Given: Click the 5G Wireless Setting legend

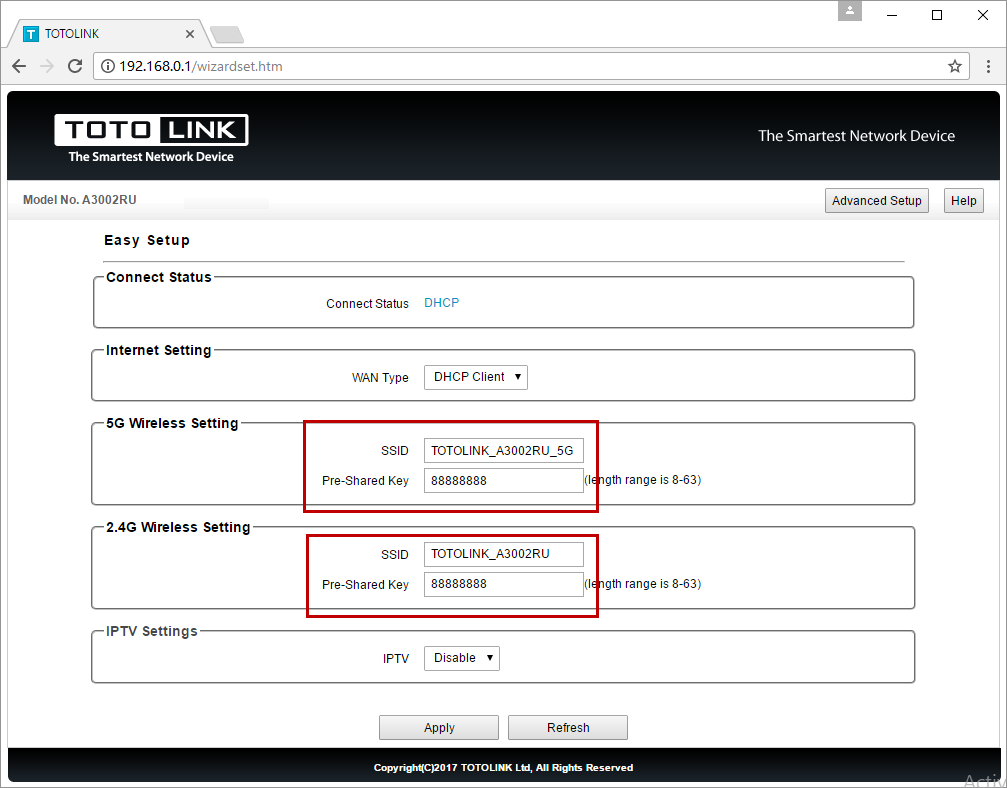Looking at the screenshot, I should 172,423.
